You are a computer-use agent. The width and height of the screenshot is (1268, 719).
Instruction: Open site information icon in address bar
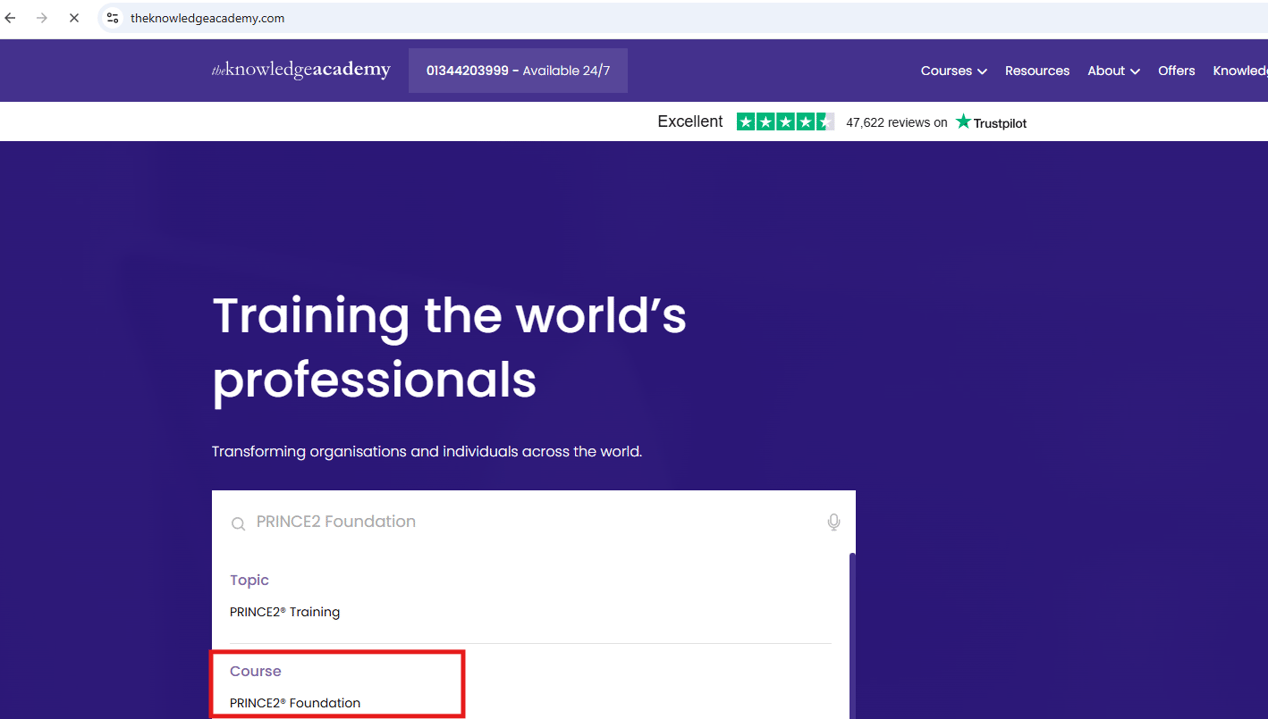[x=113, y=18]
